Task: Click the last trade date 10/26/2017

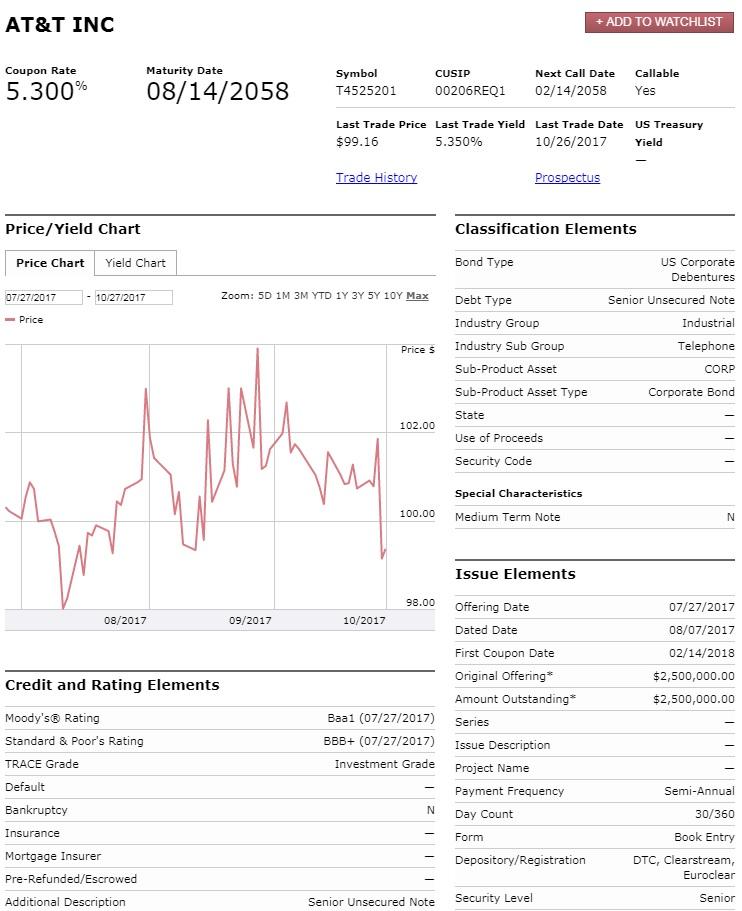Action: [571, 142]
